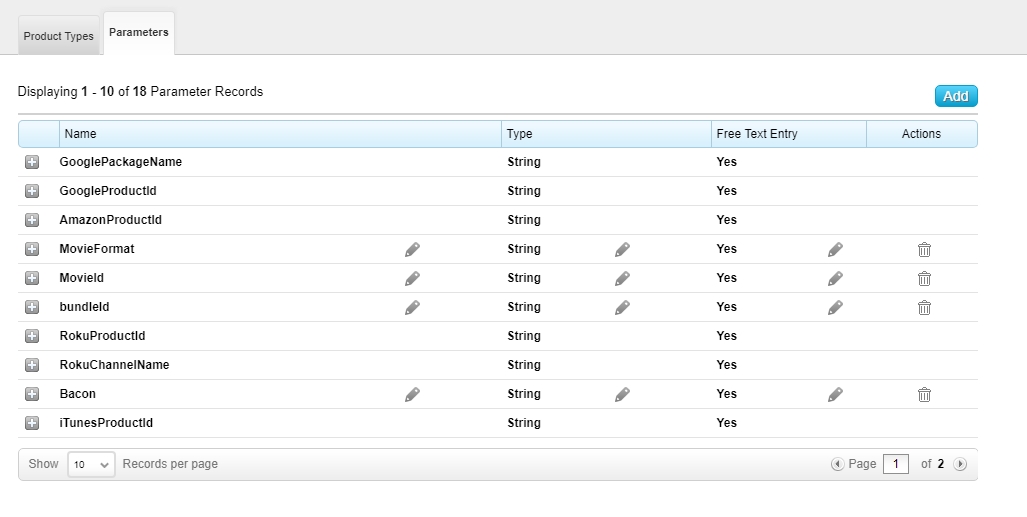Edit the MovieId type pencil icon
Viewport: 1027px width, 517px height.
click(x=622, y=279)
